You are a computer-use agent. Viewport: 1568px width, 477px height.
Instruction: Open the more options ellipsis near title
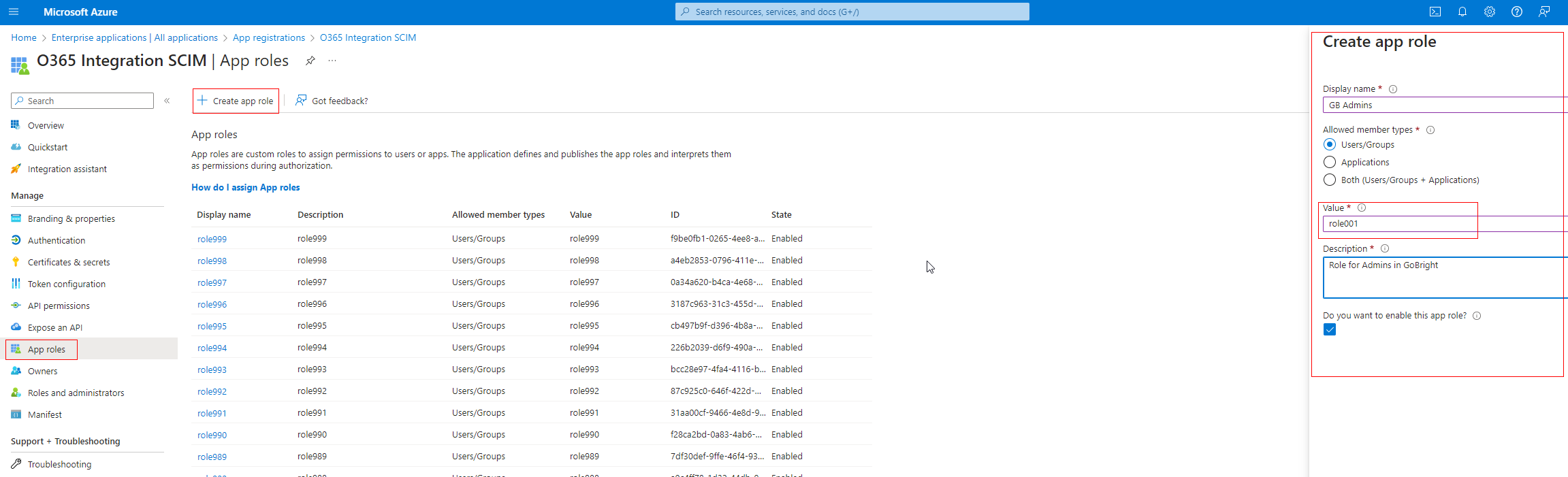coord(332,61)
